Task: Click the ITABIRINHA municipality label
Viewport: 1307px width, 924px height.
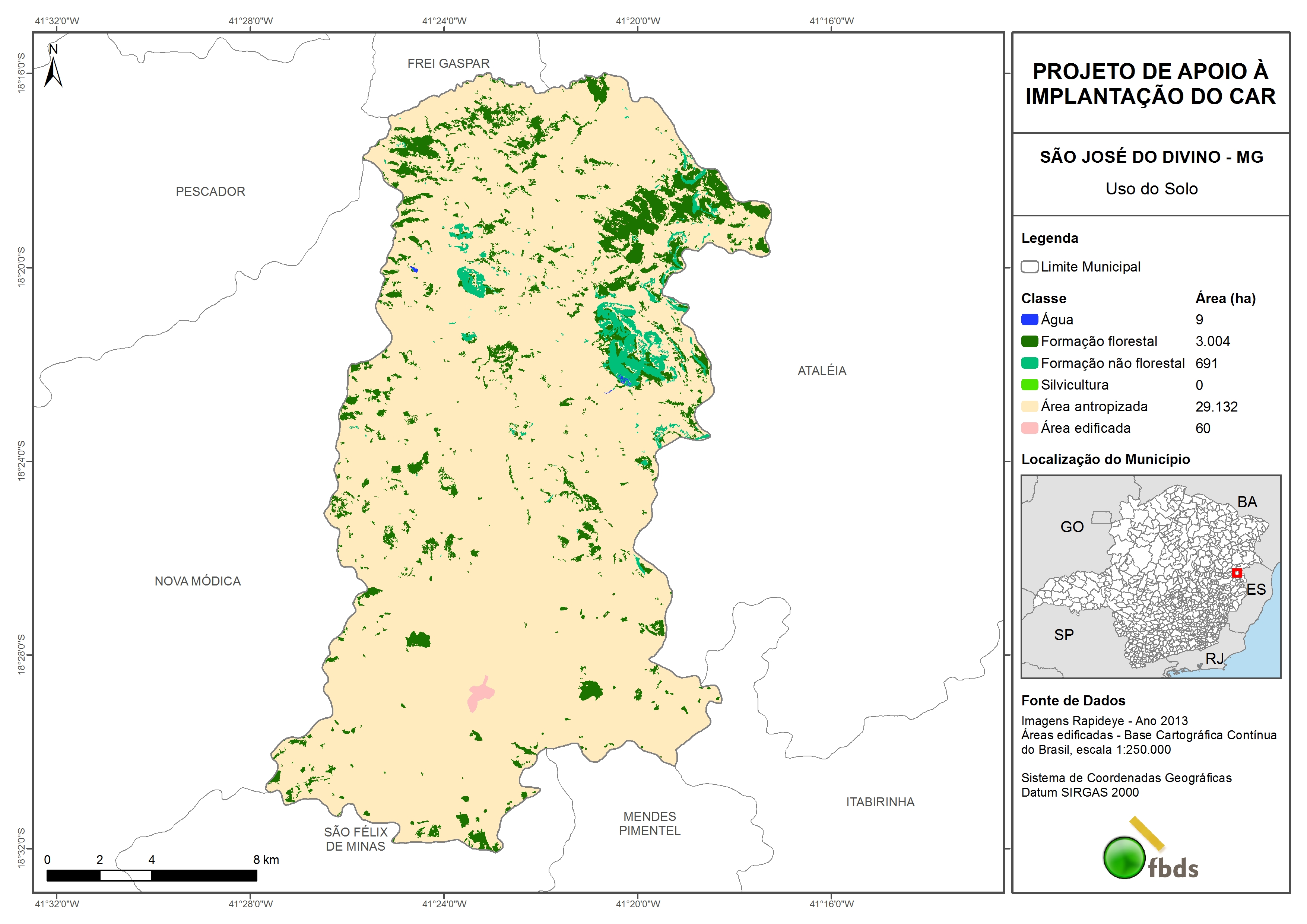Action: pos(880,802)
